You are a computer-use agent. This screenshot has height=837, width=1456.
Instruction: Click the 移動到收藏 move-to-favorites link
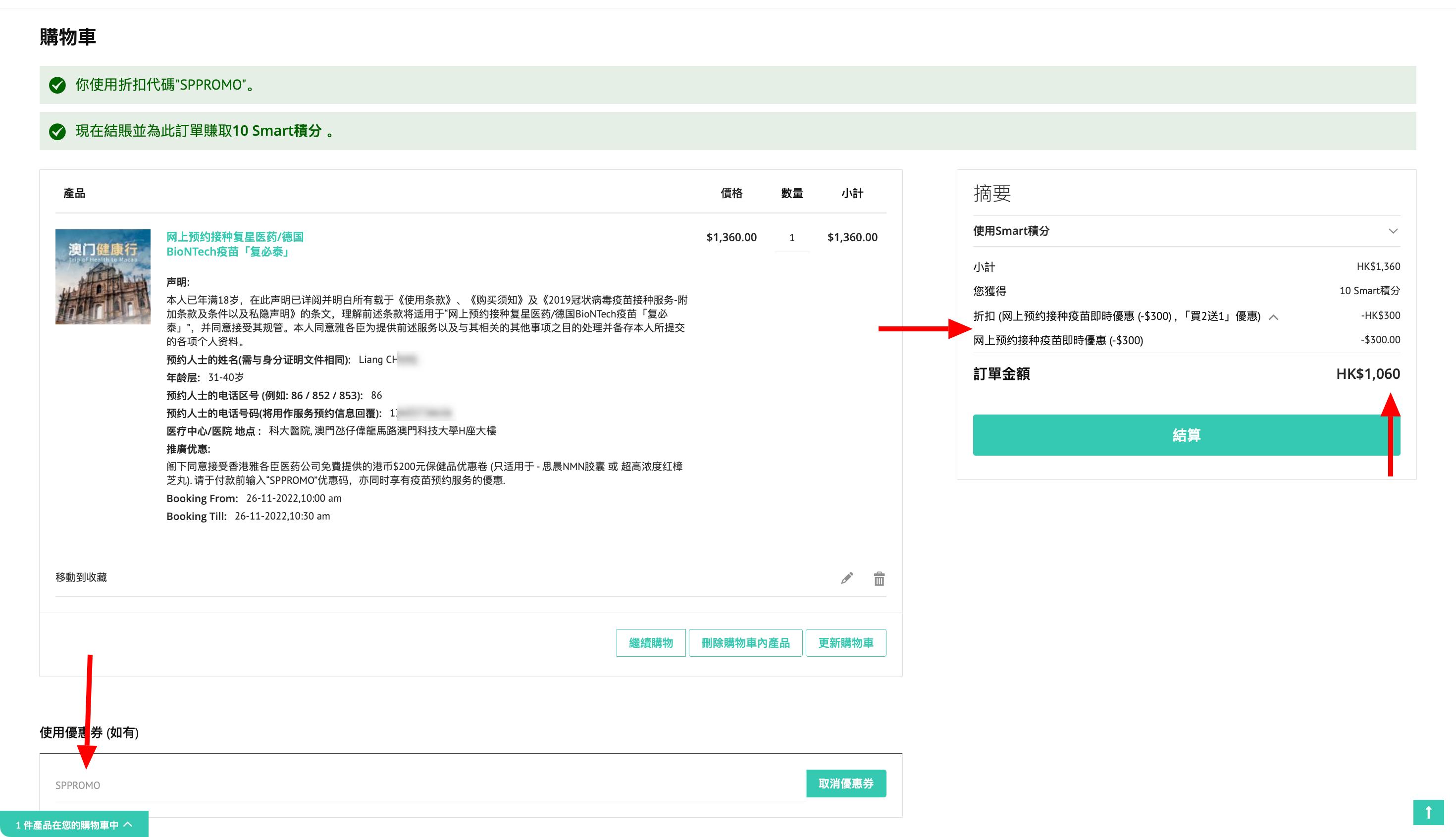coord(82,577)
